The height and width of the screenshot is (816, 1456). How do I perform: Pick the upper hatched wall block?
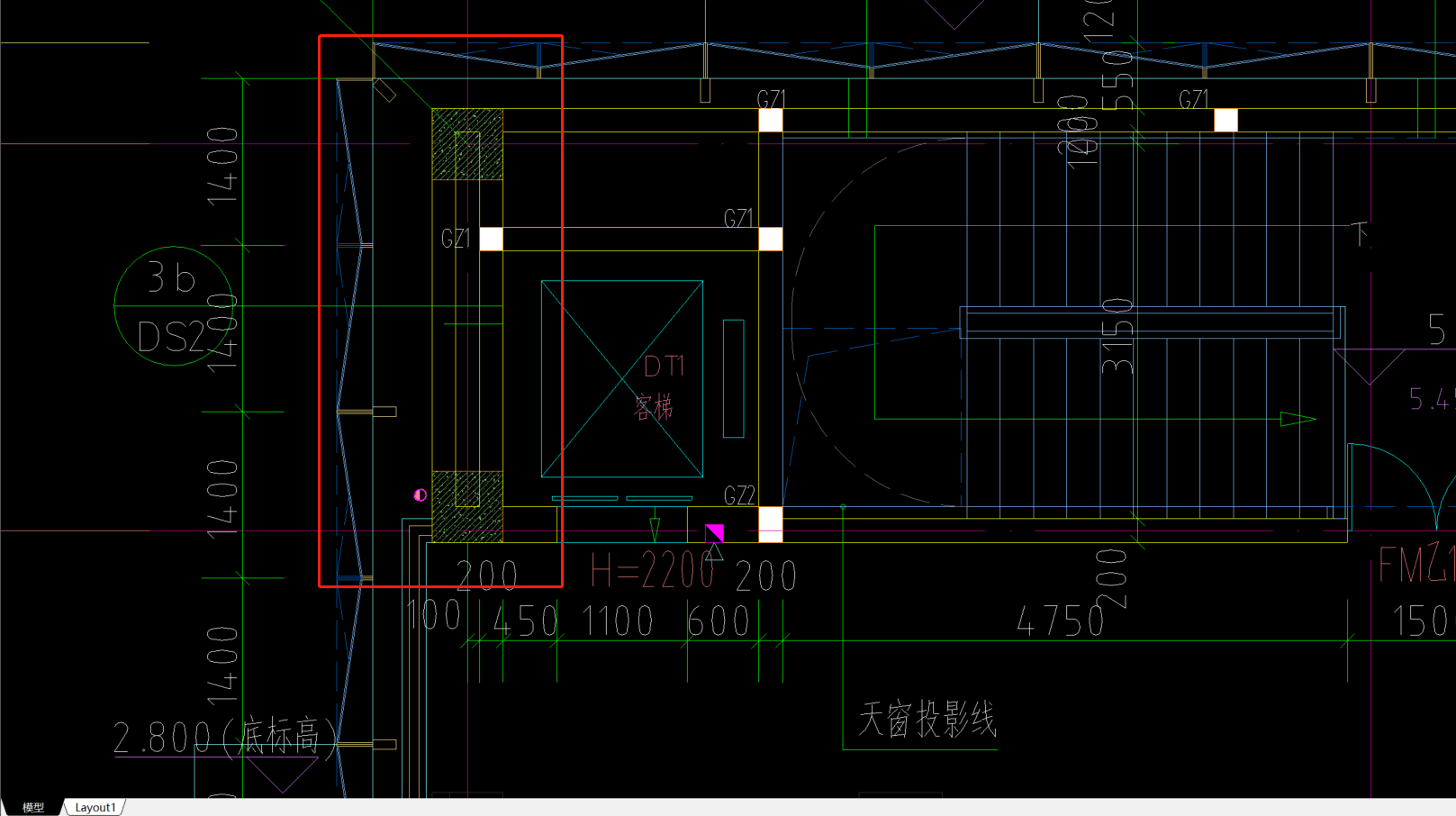click(x=467, y=144)
